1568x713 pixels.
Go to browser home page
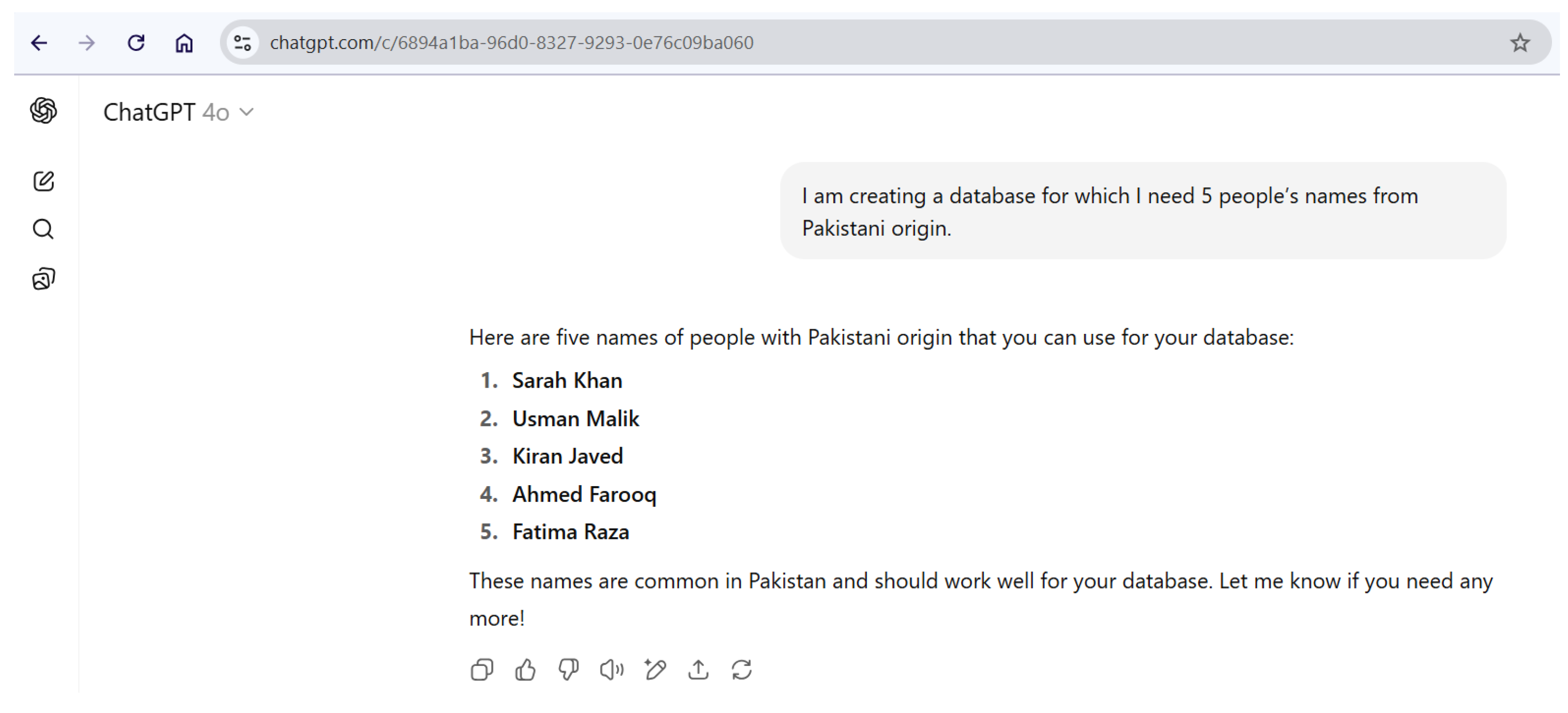pos(184,42)
